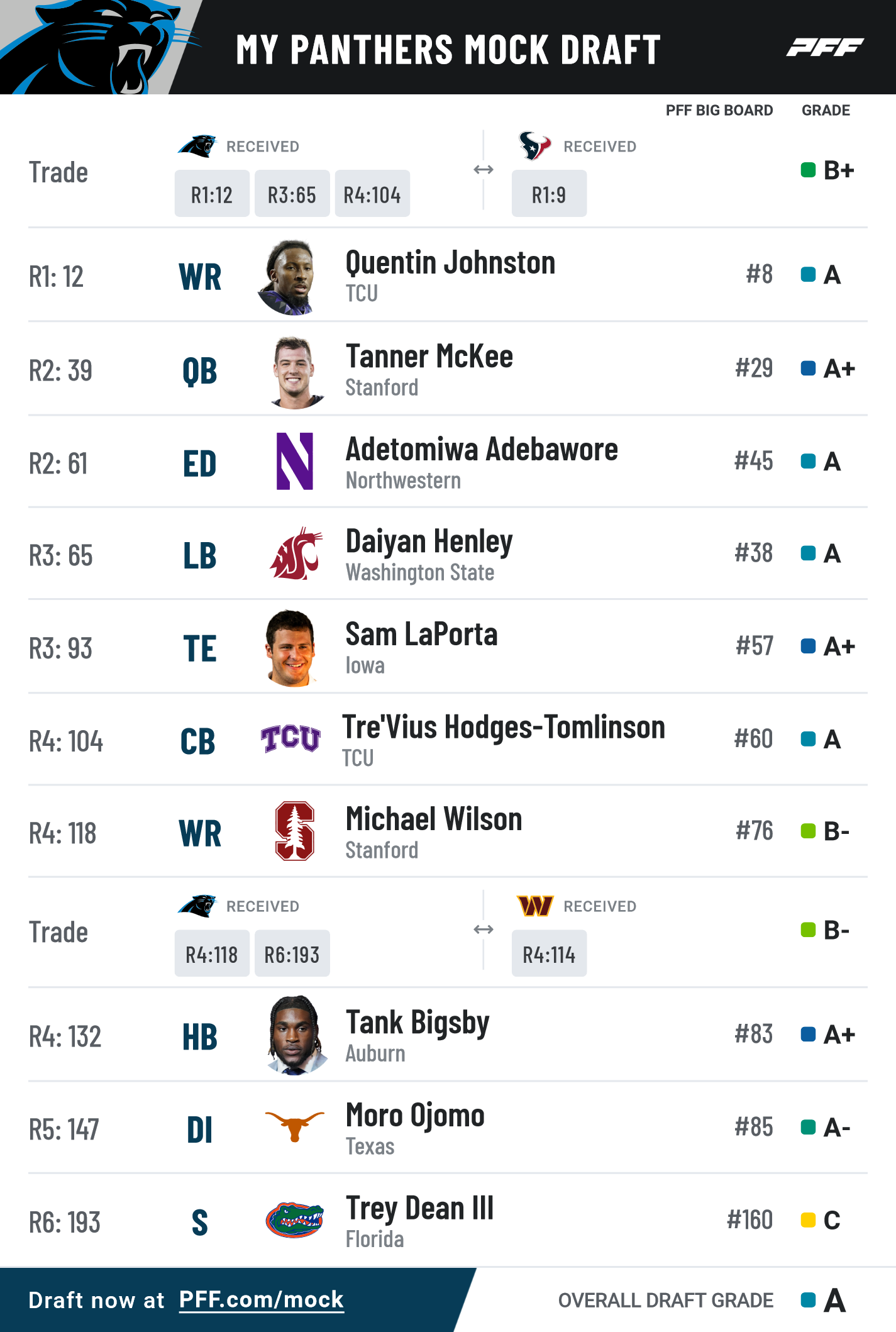Click the Northwestern N logo
This screenshot has height=1332, width=896.
[x=295, y=461]
